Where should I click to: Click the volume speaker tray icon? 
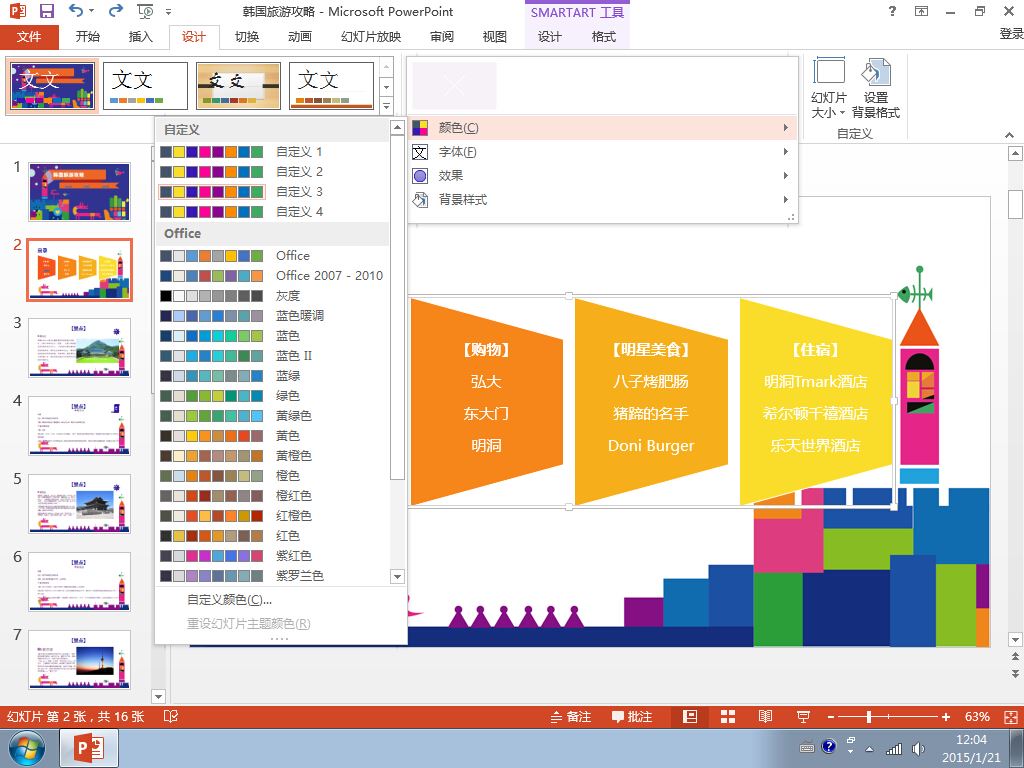pyautogui.click(x=918, y=749)
